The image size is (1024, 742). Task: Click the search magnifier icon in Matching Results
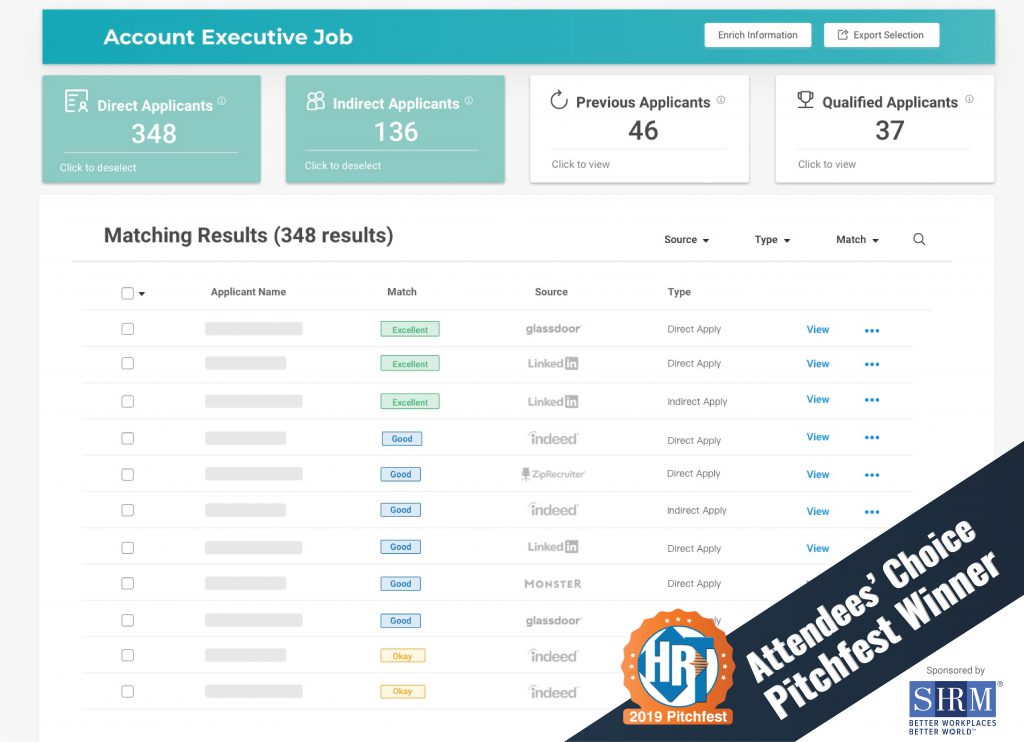click(x=919, y=239)
